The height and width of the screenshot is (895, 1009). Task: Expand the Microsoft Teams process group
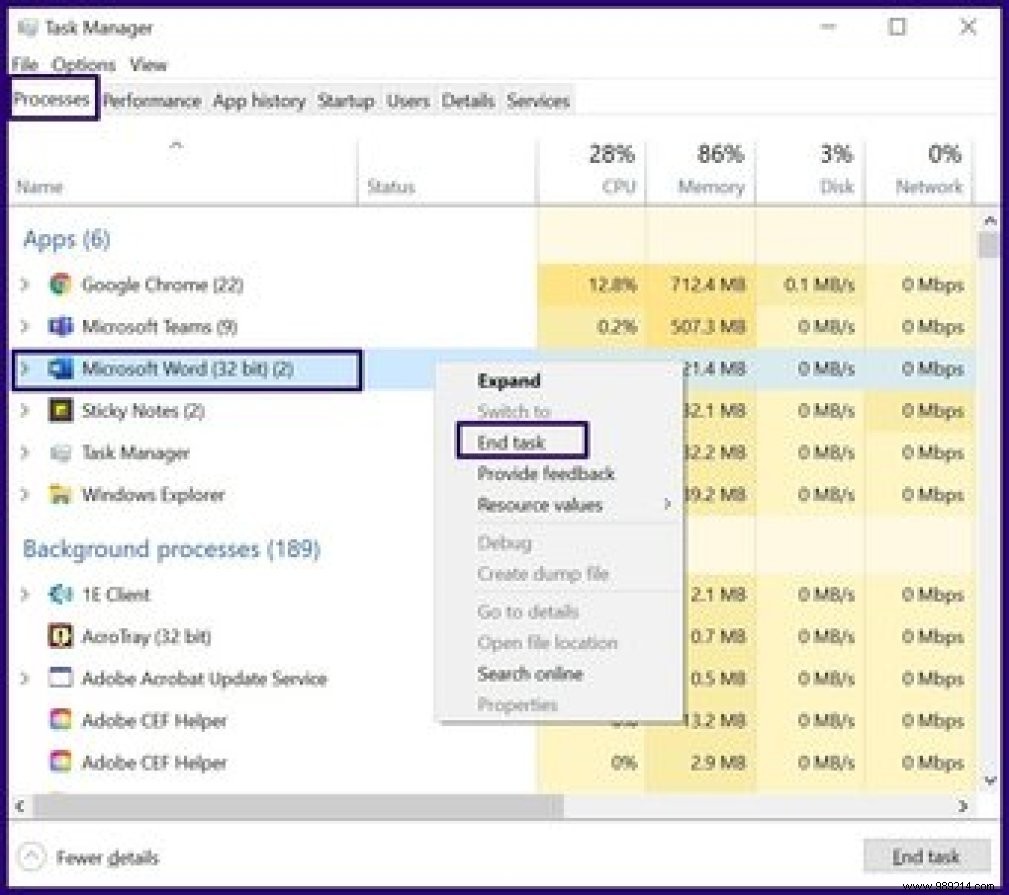[x=25, y=327]
